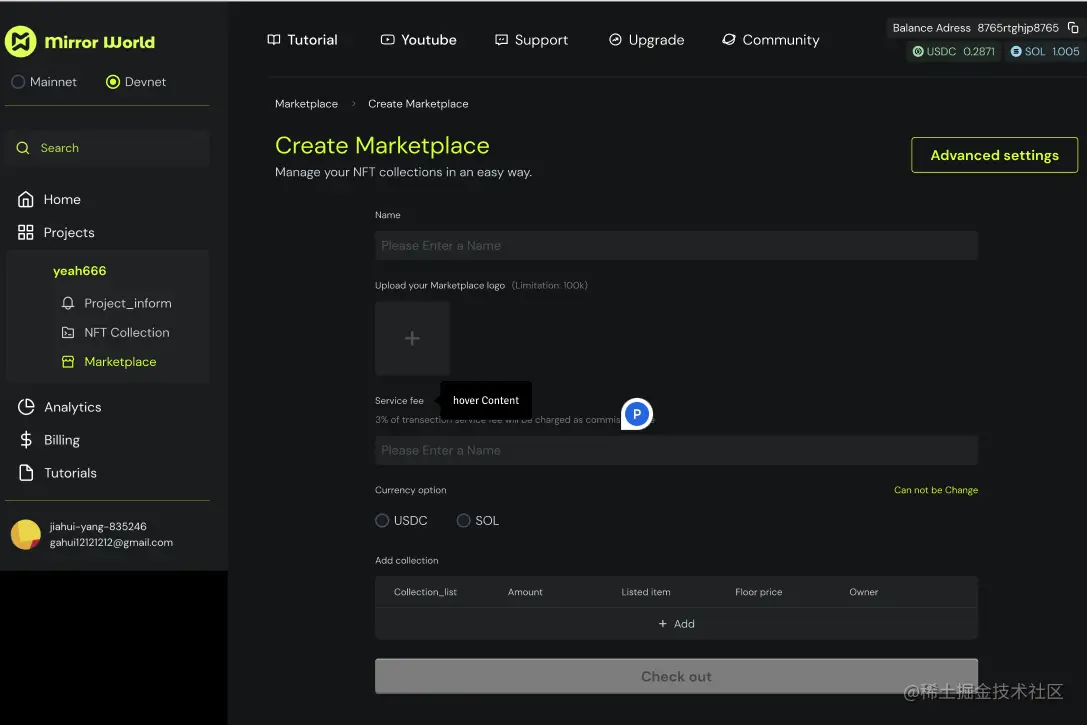1087x725 pixels.
Task: Open Billing in the sidebar
Action: [x=62, y=440]
